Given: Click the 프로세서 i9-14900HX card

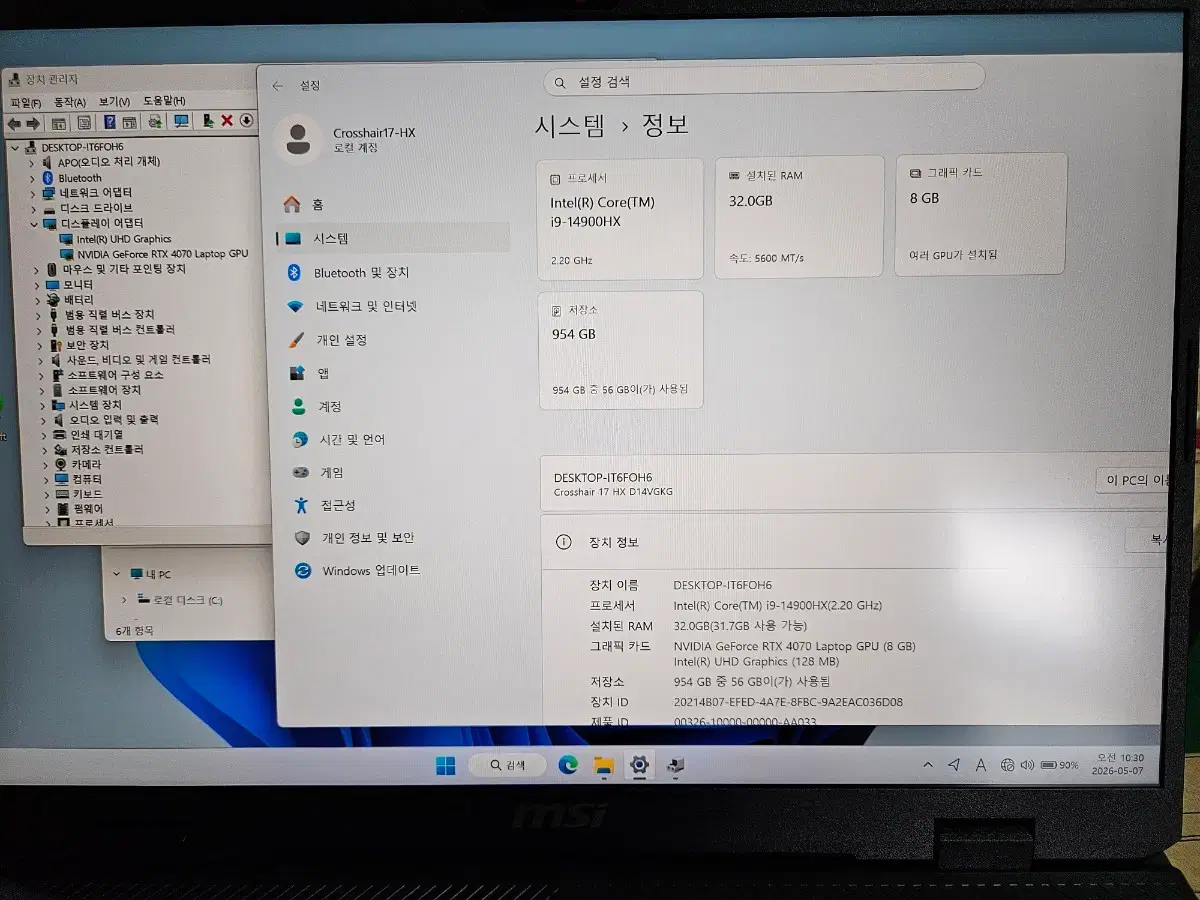Looking at the screenshot, I should [x=620, y=219].
